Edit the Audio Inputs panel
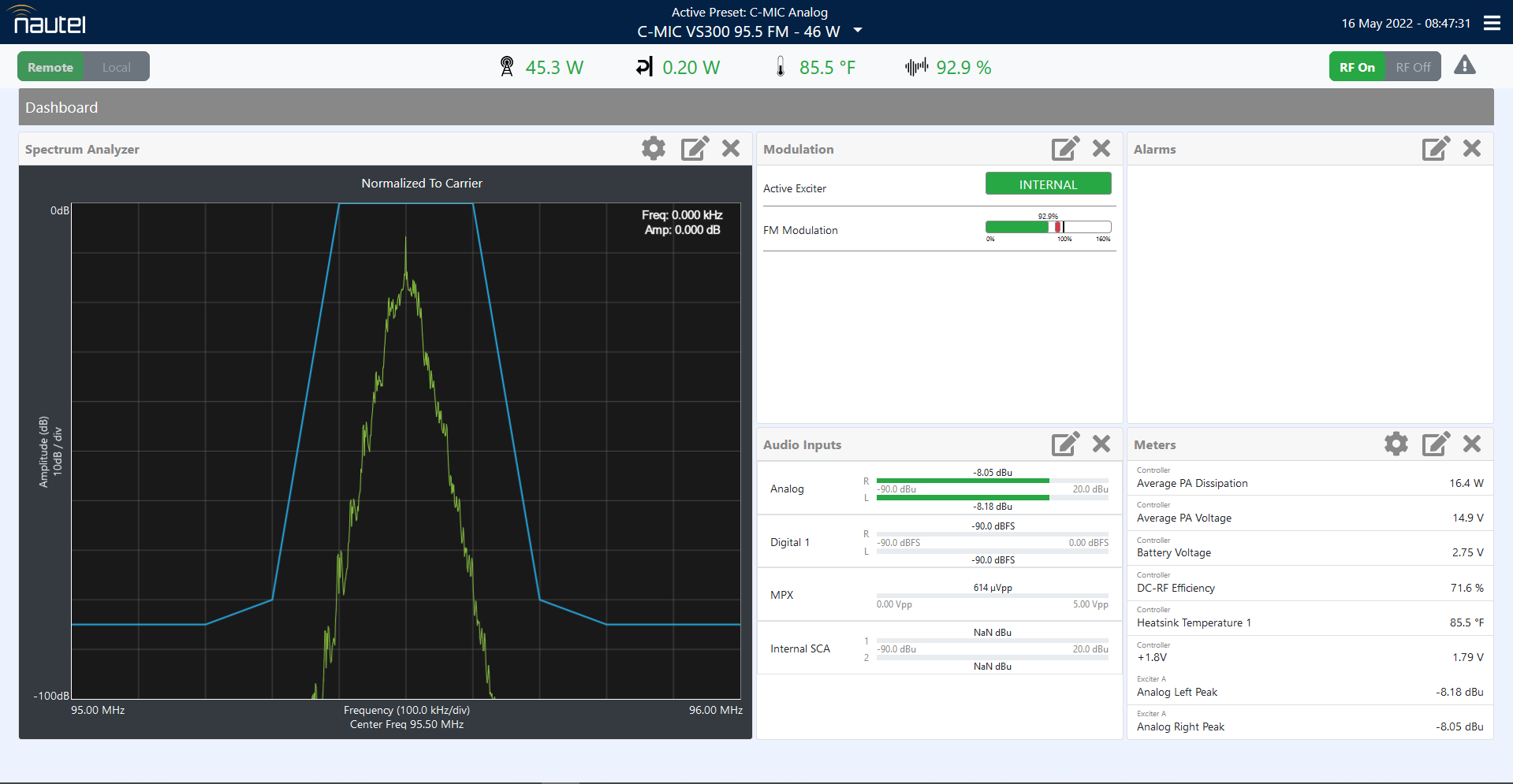1513x784 pixels. click(x=1065, y=444)
